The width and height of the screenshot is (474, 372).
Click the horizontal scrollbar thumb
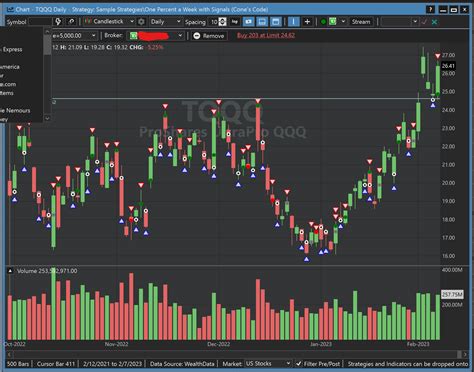(460, 354)
